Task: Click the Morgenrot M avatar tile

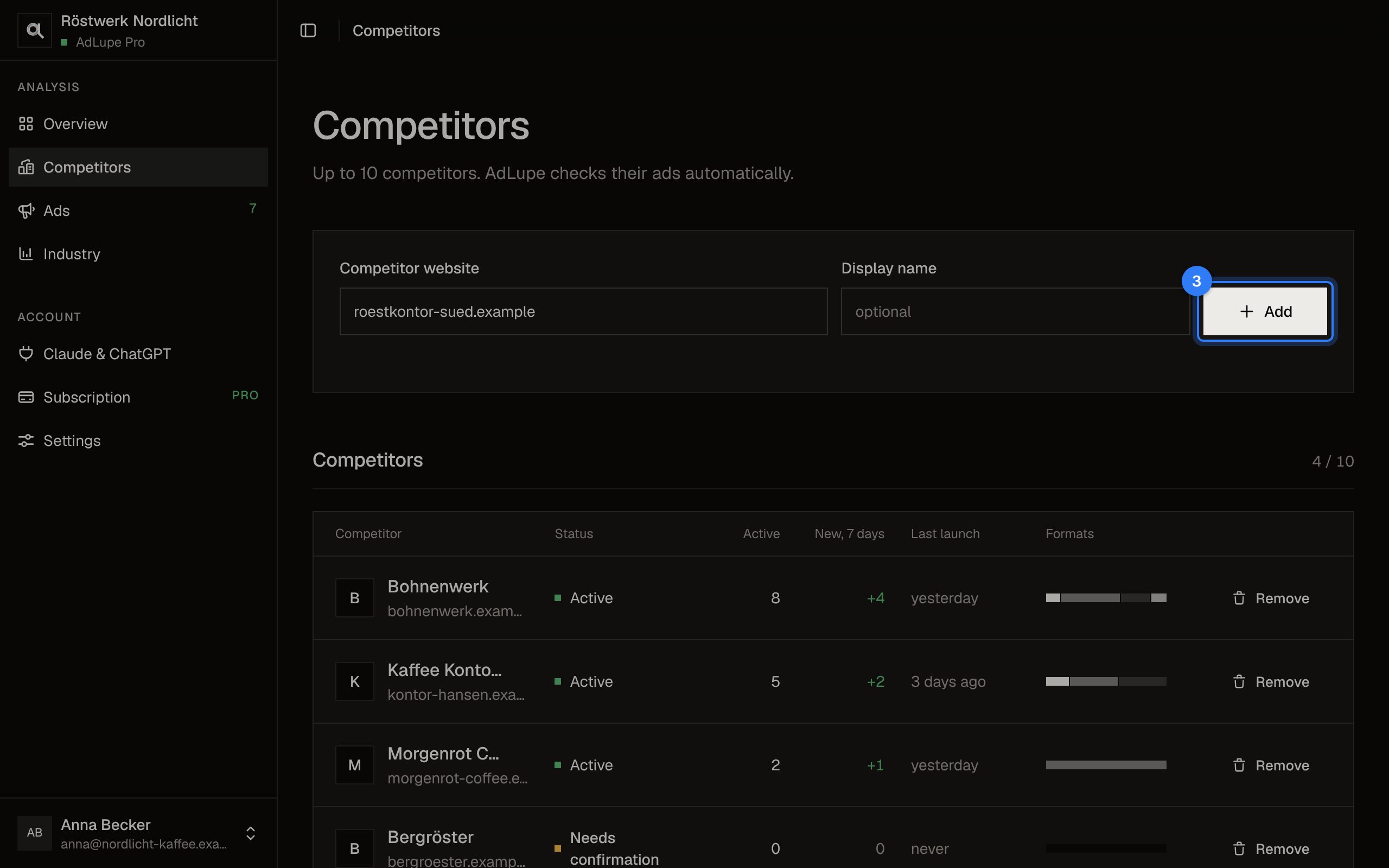Action: pyautogui.click(x=355, y=765)
